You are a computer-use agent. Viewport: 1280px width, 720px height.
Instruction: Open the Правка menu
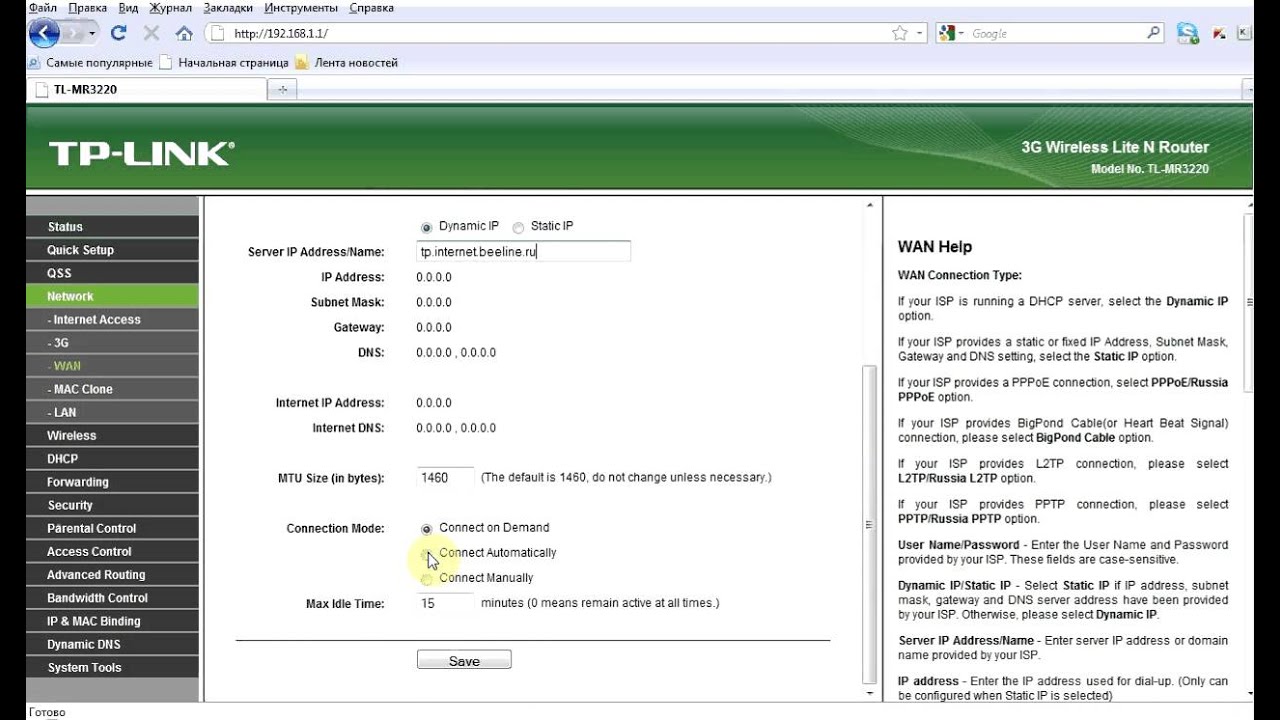point(88,8)
